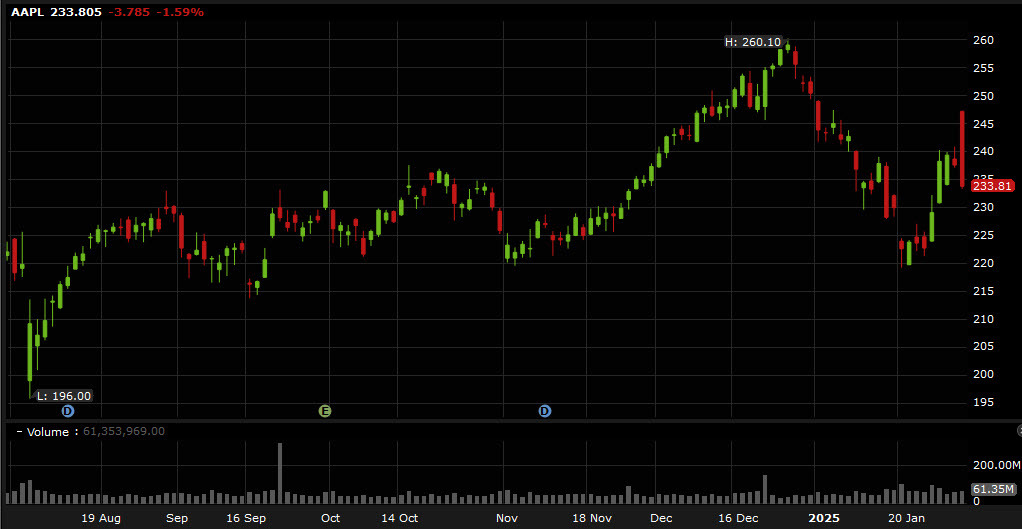Click the -1.59% percent change

179,12
